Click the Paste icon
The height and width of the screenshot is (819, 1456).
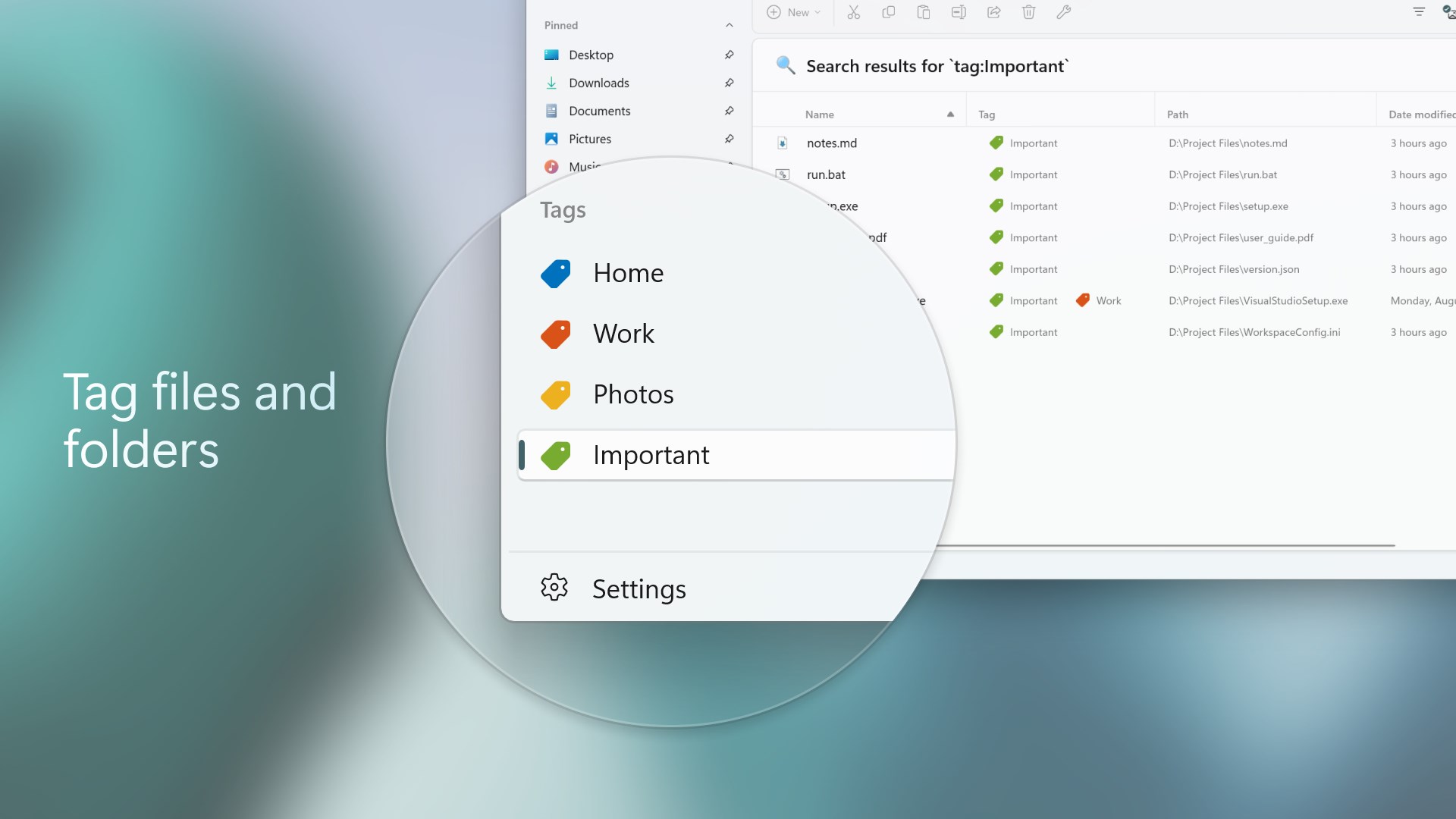click(923, 12)
